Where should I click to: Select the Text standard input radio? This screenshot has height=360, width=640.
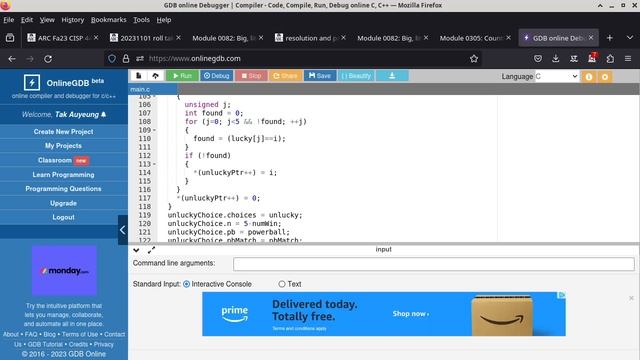[282, 284]
